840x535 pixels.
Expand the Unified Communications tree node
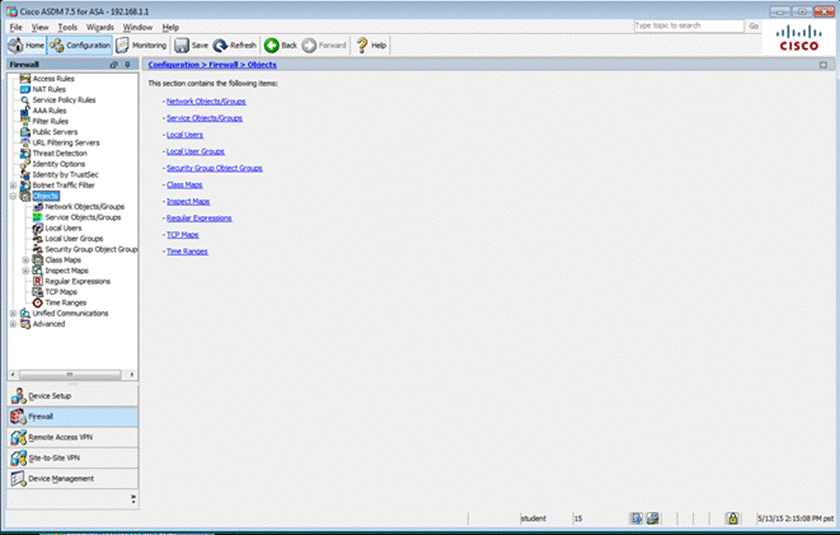12,313
